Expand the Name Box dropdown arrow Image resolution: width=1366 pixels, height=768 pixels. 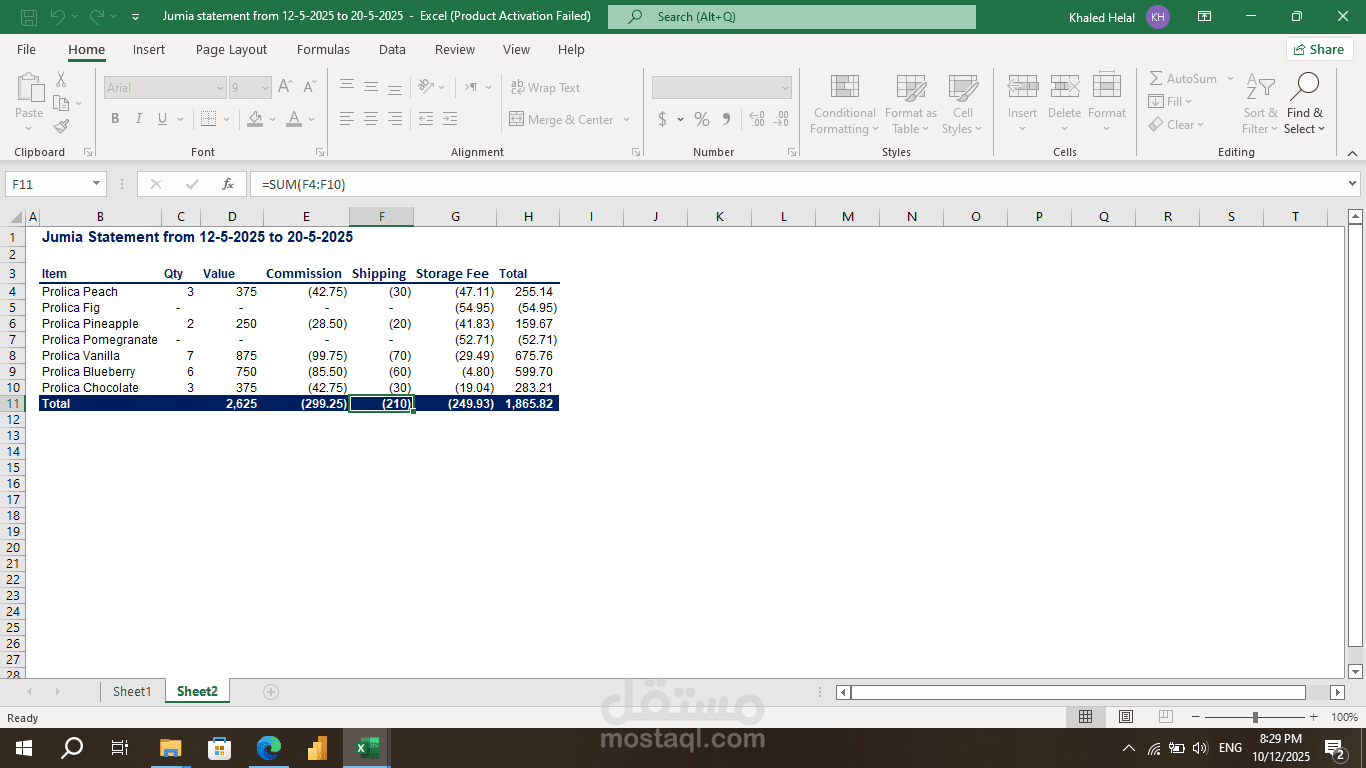(x=97, y=184)
